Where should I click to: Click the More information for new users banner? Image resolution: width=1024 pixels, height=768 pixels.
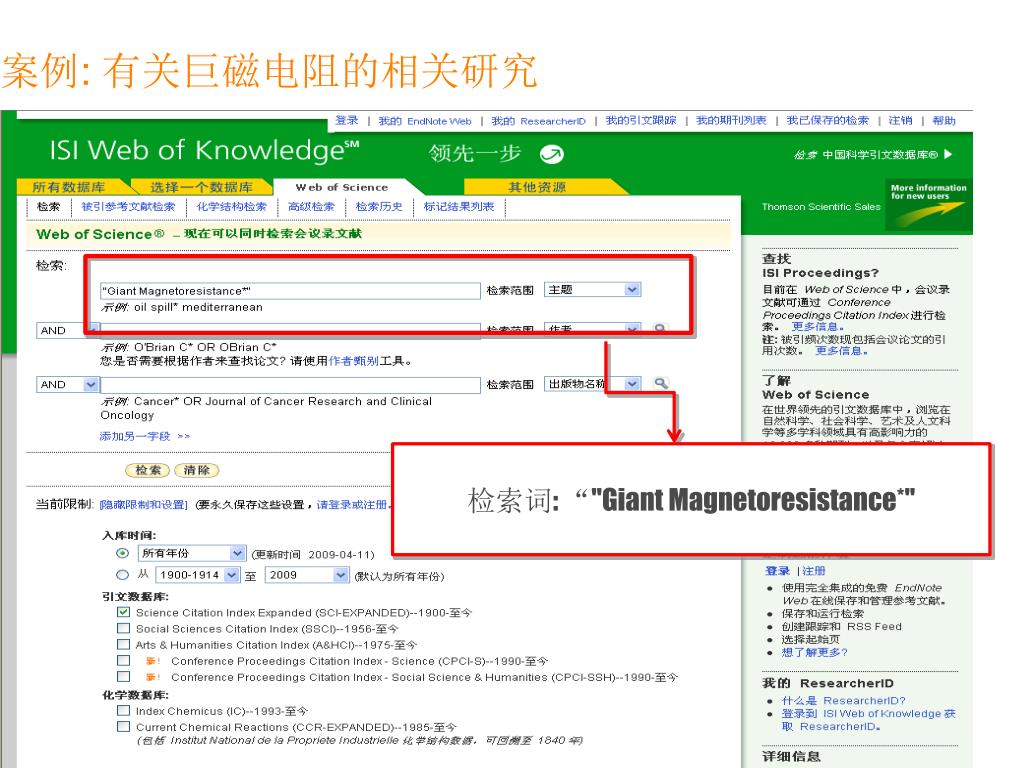click(x=928, y=205)
